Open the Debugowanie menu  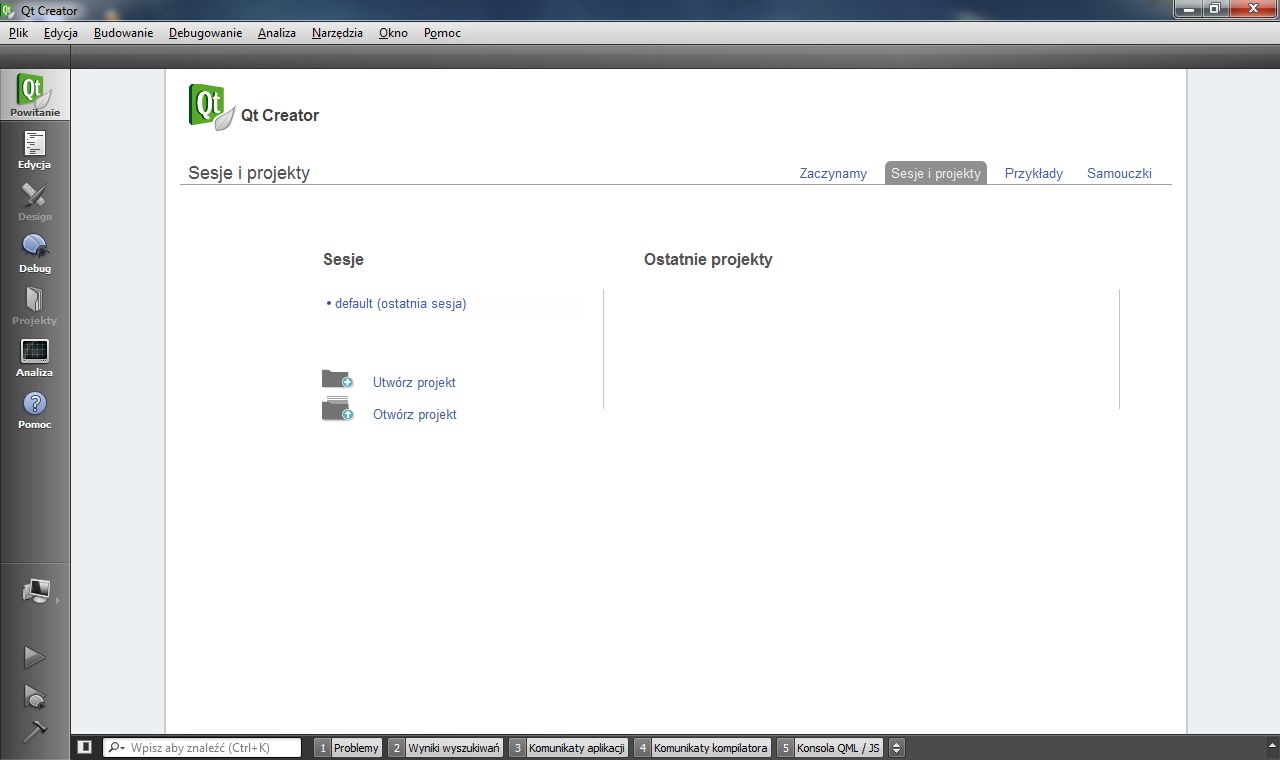click(x=205, y=33)
